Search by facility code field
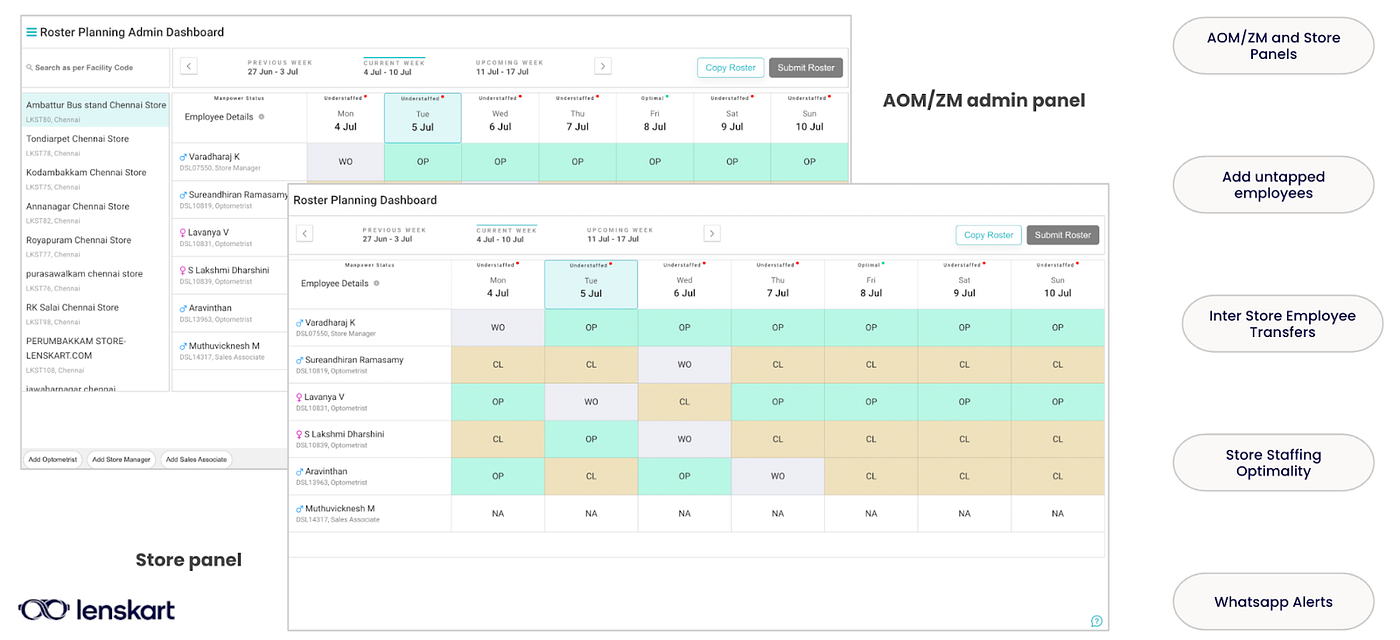Image resolution: width=1400 pixels, height=640 pixels. point(96,68)
